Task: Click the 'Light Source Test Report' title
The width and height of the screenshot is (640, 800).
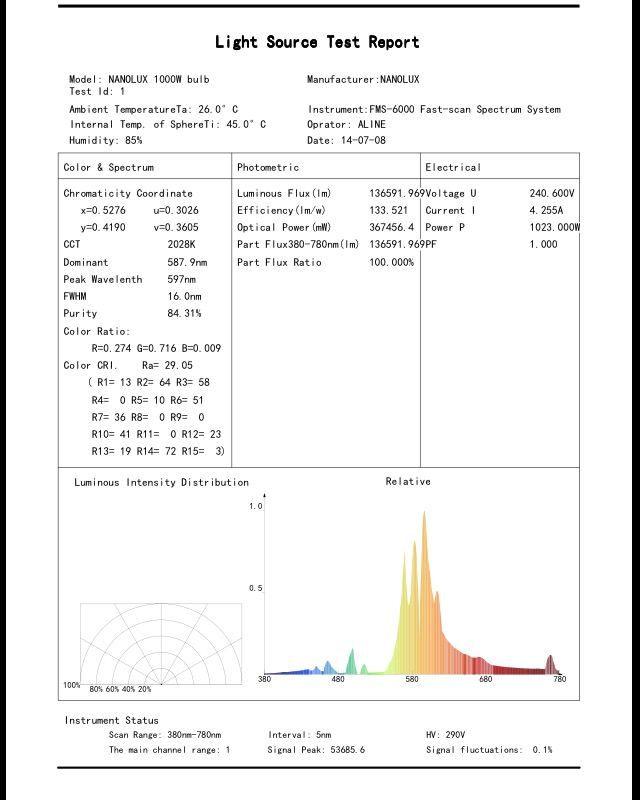Action: 317,42
